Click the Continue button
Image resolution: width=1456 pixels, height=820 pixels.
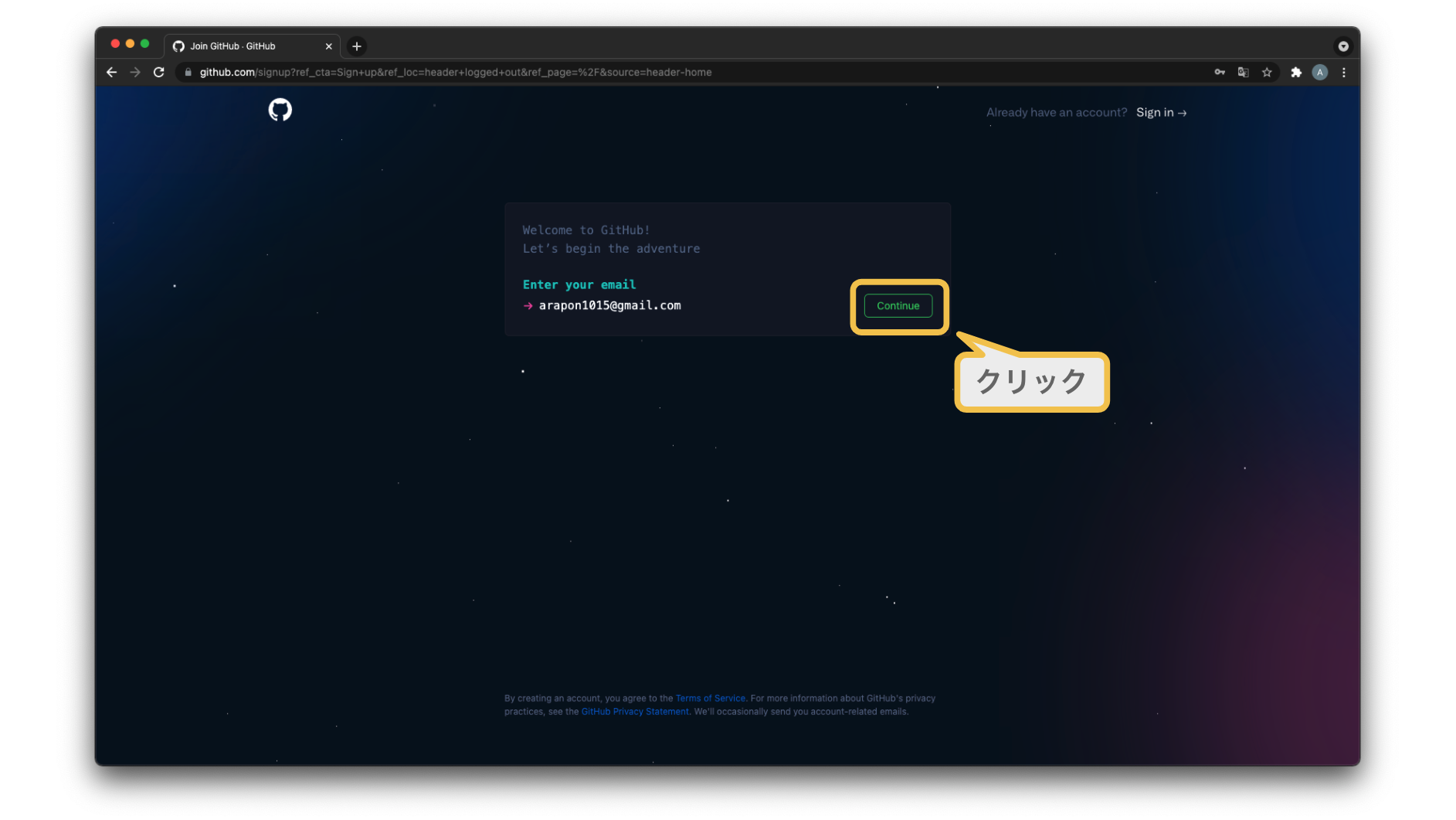click(898, 305)
